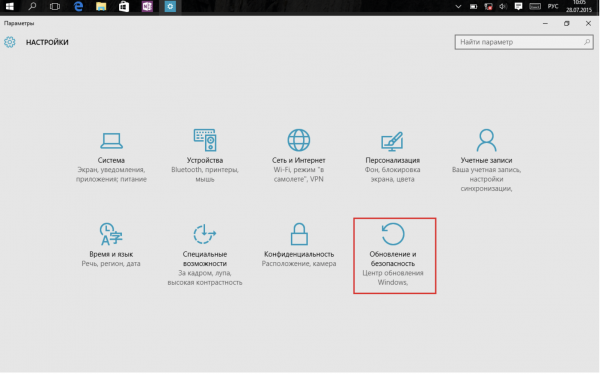Switch input language РУС
Screen dimensions: 600x374
tap(553, 7)
